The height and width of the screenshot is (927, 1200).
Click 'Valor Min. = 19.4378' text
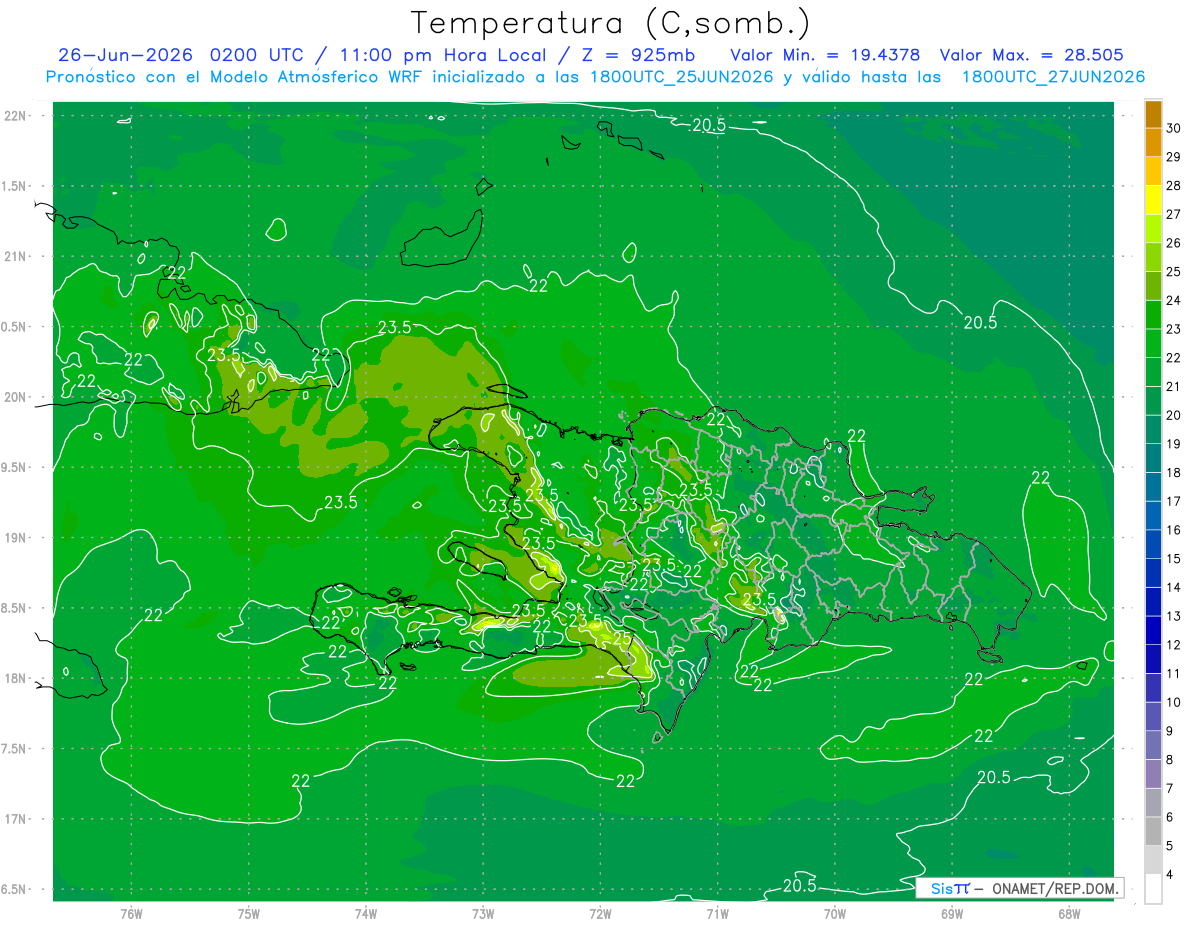[826, 55]
